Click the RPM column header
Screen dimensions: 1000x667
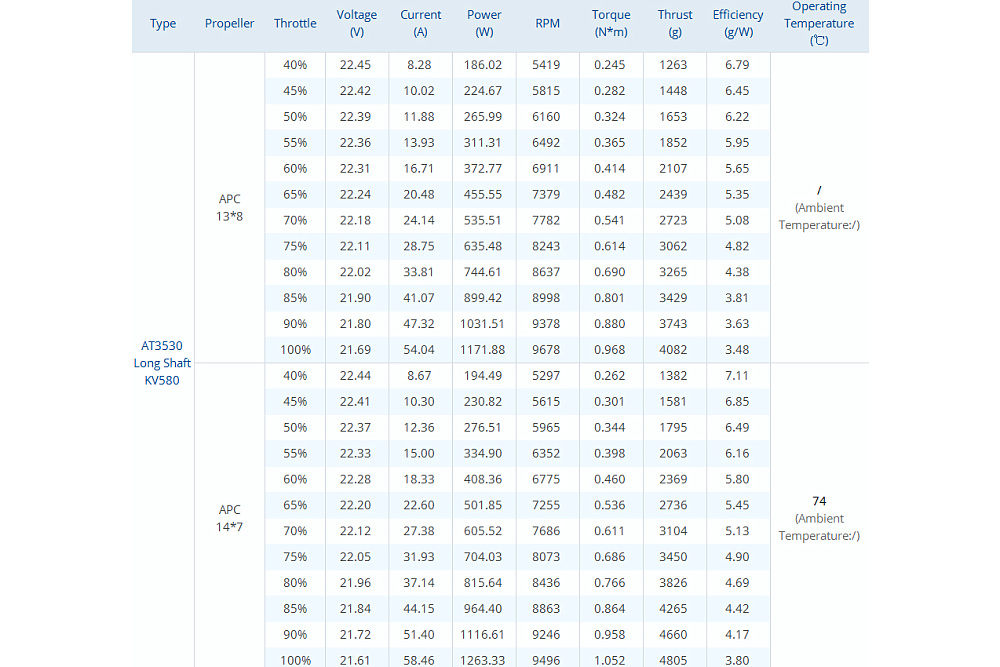click(x=547, y=24)
